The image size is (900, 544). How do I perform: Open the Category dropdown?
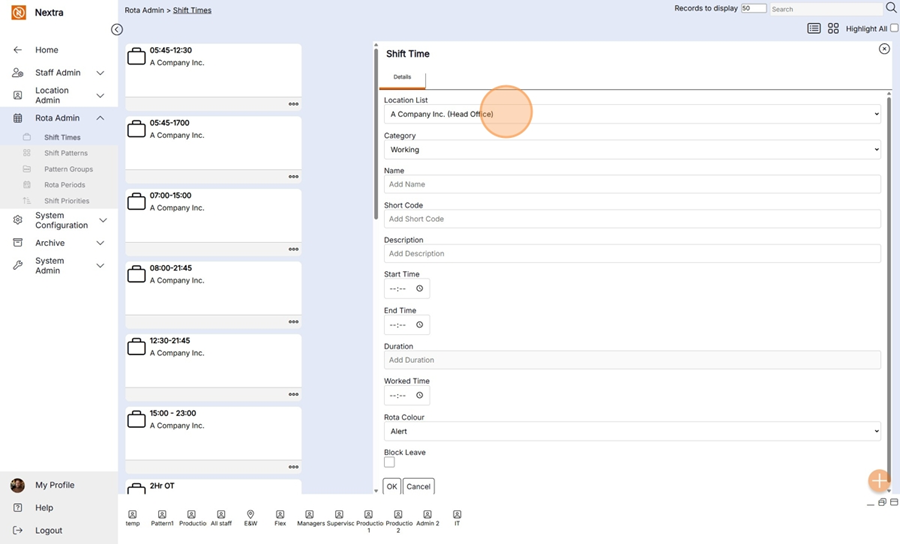[632, 150]
